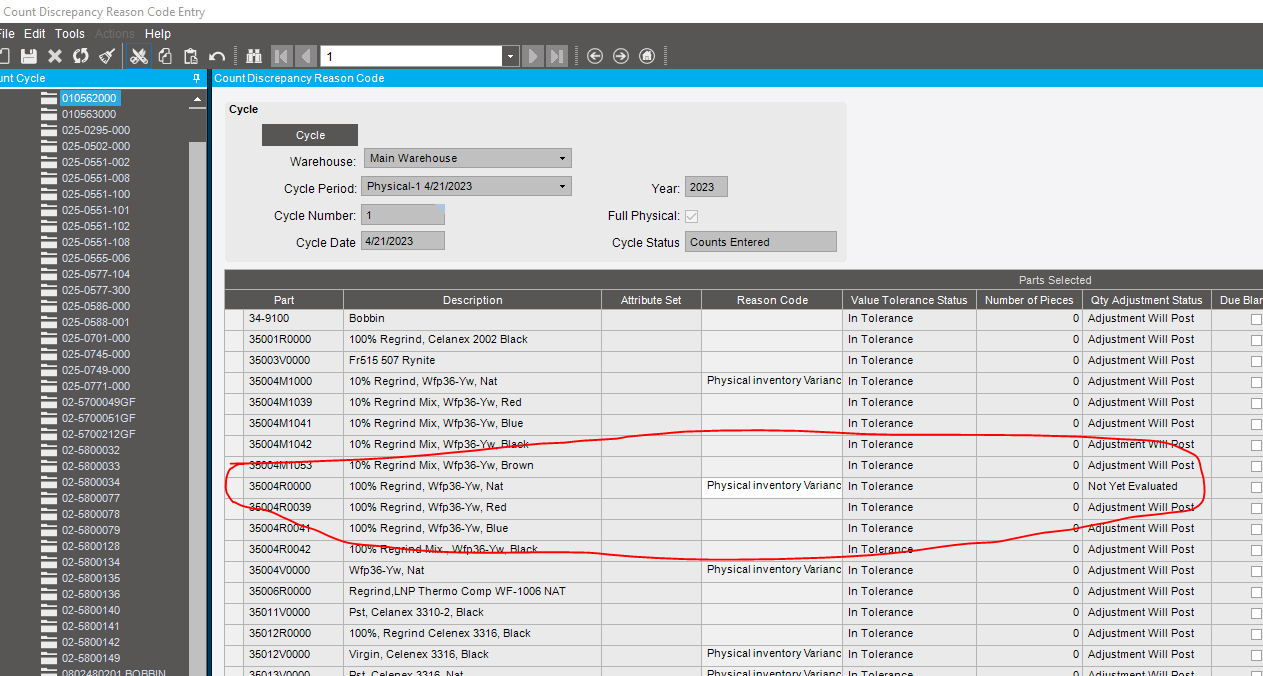Screen dimensions: 1263x676
Task: Click the Reason Code cell for part 35004R0000
Action: coord(772,486)
